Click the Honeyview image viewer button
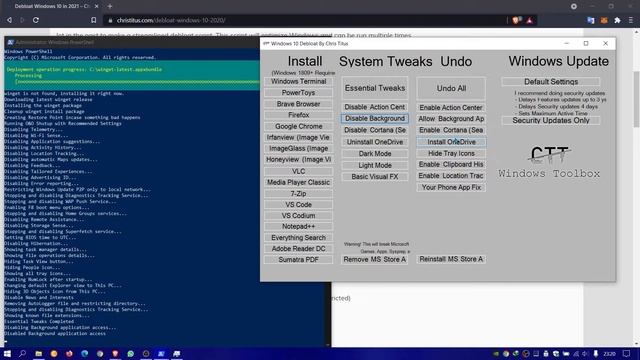The width and height of the screenshot is (640, 360). pyautogui.click(x=298, y=160)
